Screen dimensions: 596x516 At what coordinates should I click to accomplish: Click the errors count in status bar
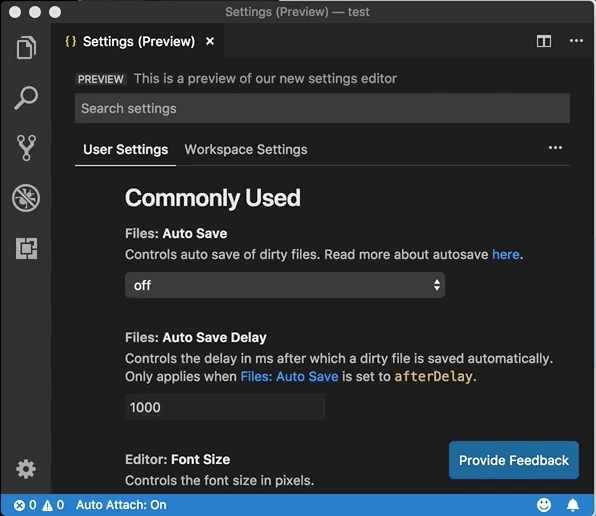click(25, 505)
